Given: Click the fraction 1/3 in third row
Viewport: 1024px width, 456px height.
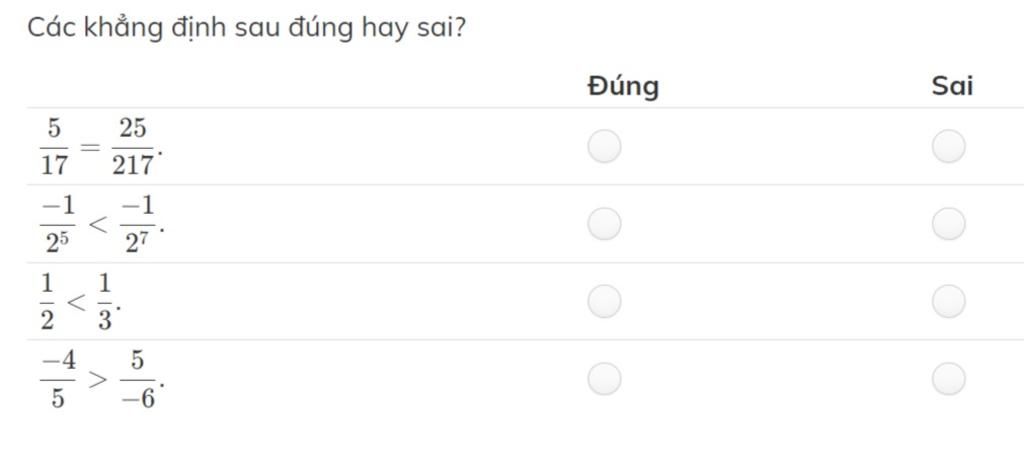Looking at the screenshot, I should click(105, 302).
